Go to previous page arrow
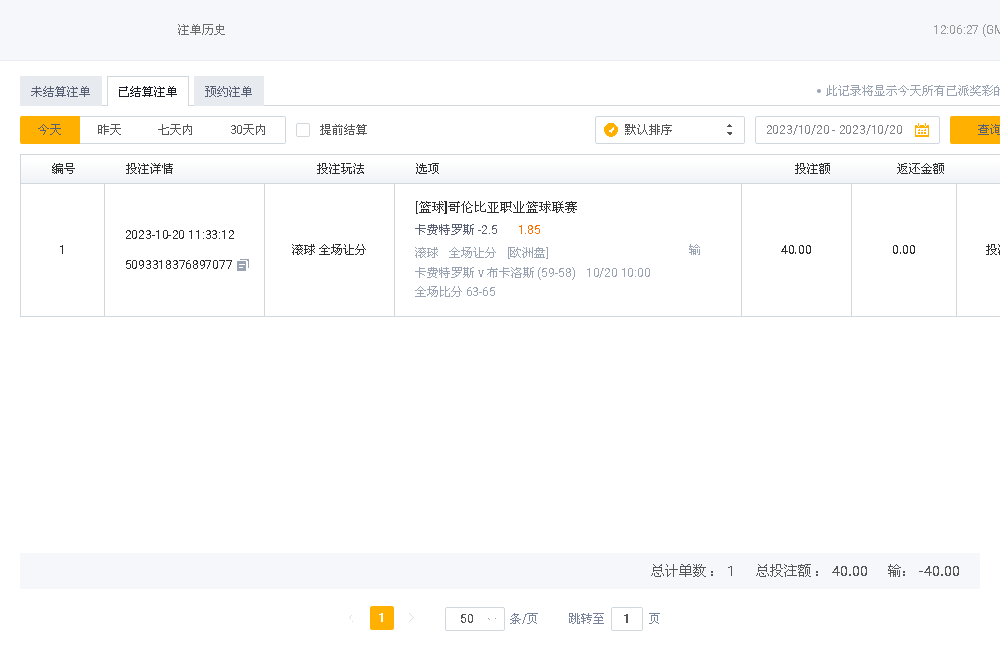1000x650 pixels. click(351, 618)
